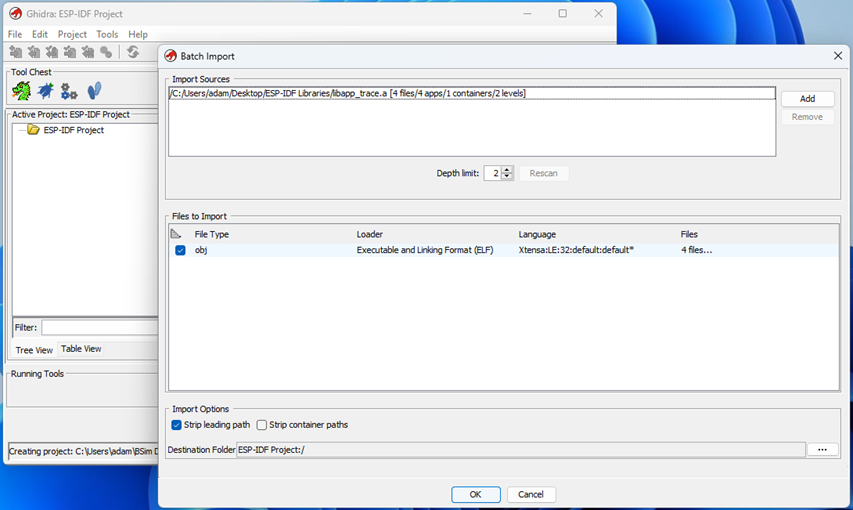Click the sort icon in Files to Import header
The height and width of the screenshot is (510, 853).
[x=175, y=234]
